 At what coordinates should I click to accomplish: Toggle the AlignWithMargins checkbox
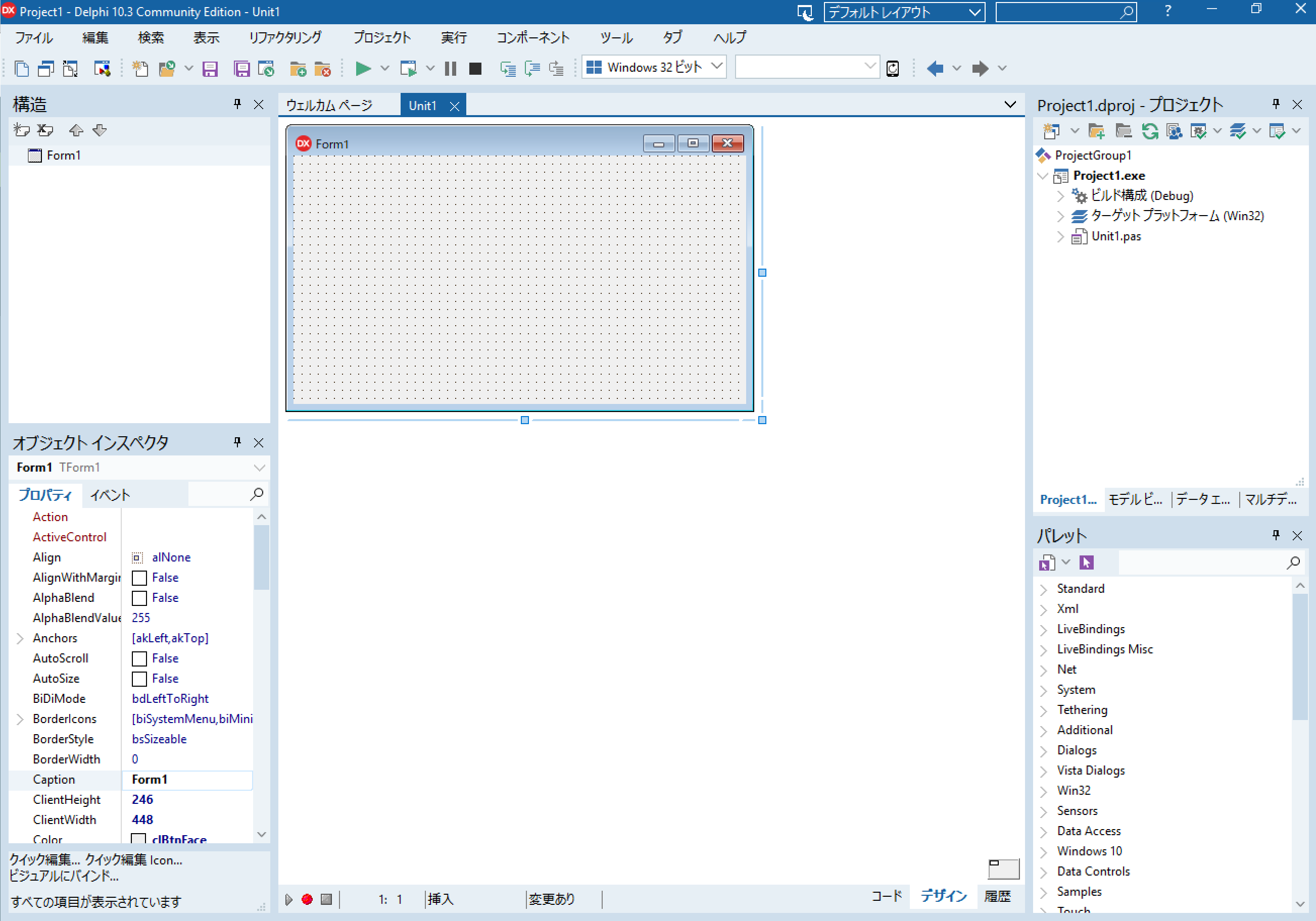click(139, 578)
